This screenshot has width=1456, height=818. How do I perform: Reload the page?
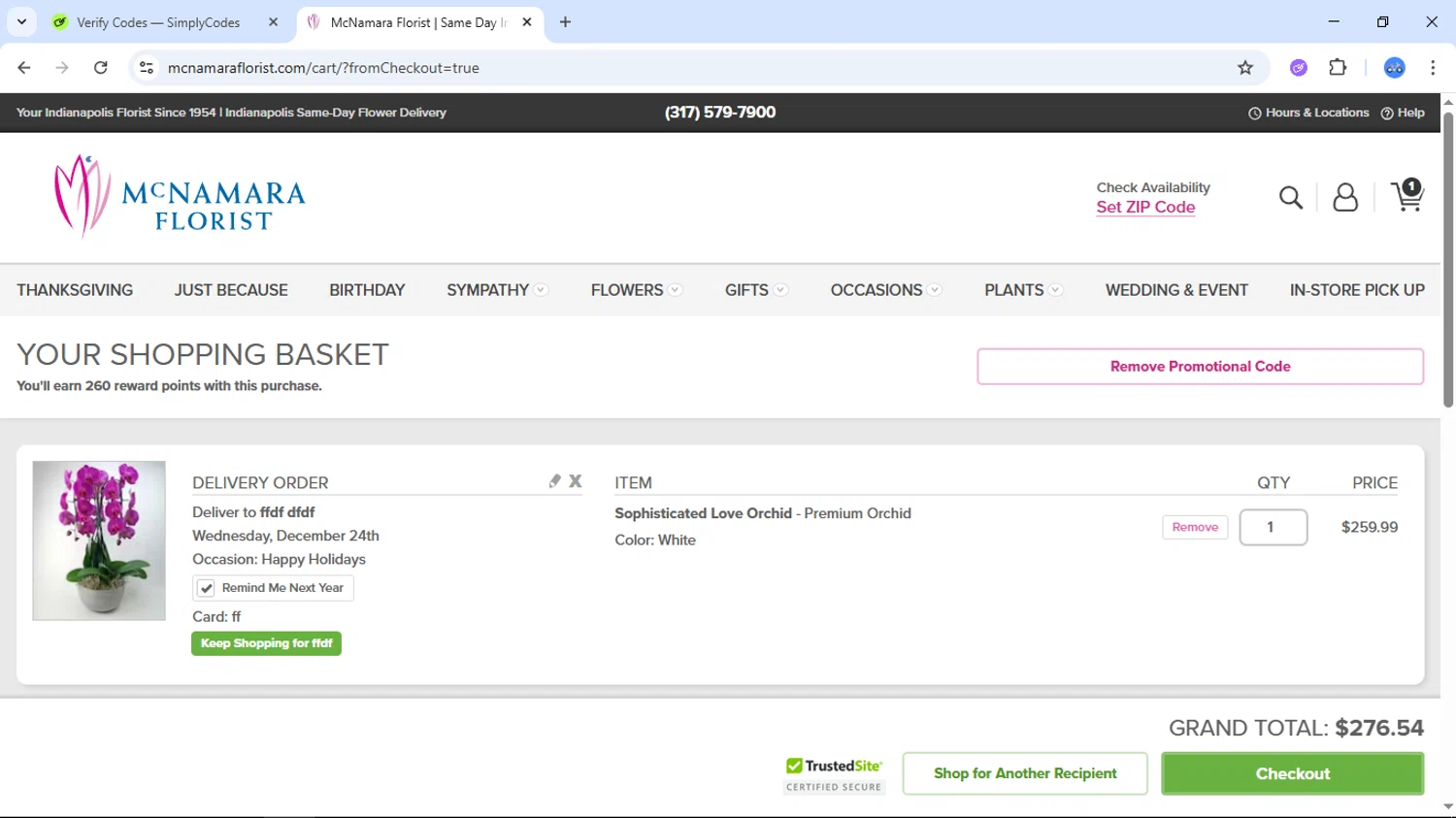[101, 68]
